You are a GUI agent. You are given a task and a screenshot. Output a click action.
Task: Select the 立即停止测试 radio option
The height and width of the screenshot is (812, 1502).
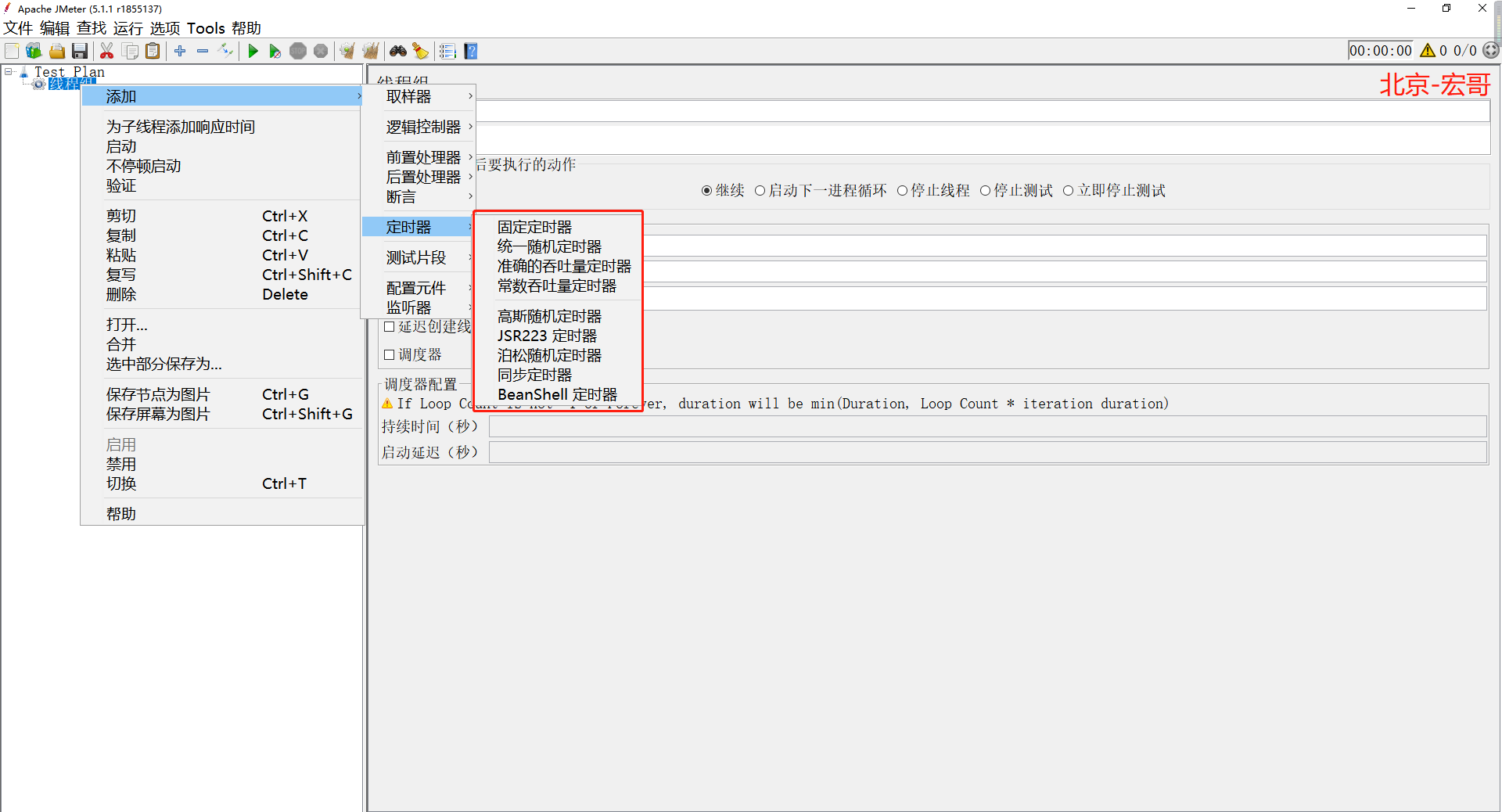tap(1069, 190)
